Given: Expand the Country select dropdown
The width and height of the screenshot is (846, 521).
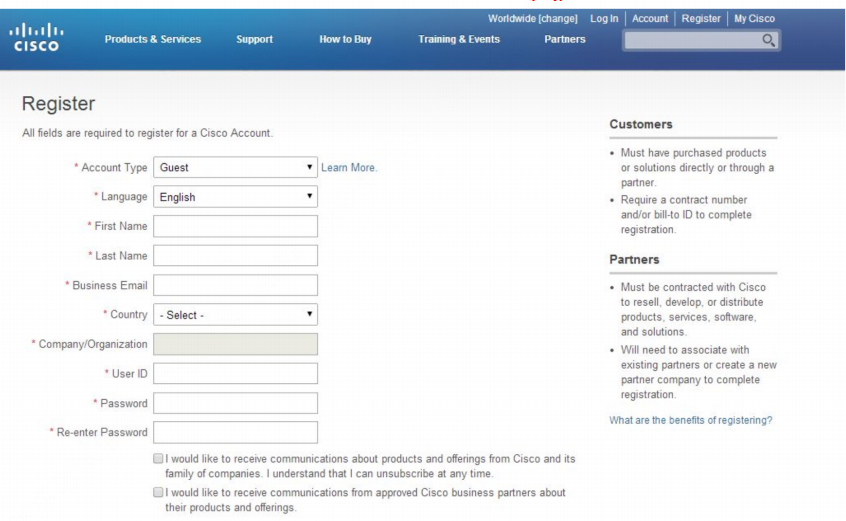Looking at the screenshot, I should point(235,315).
